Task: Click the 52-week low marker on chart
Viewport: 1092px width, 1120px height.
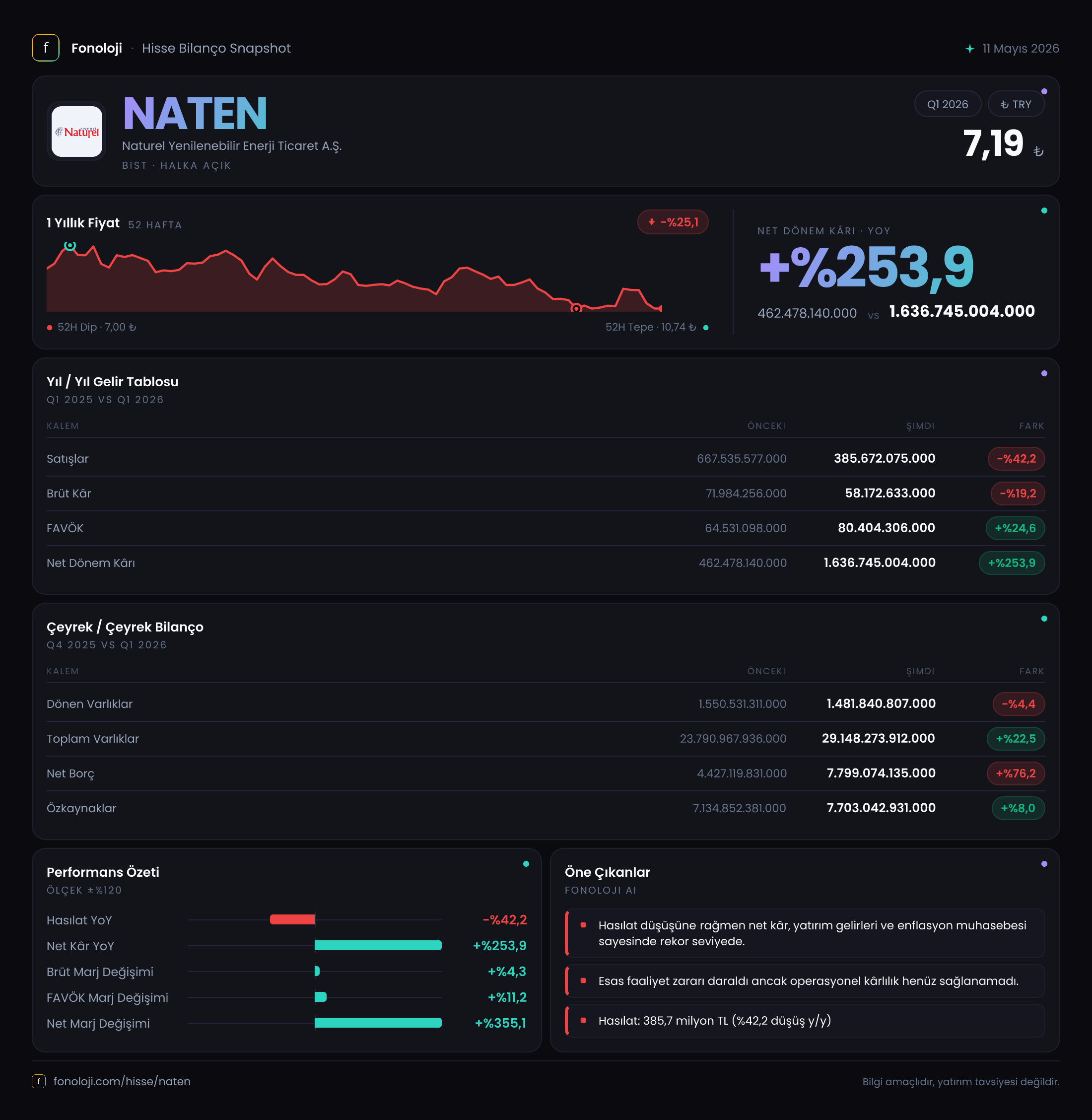Action: [x=576, y=309]
